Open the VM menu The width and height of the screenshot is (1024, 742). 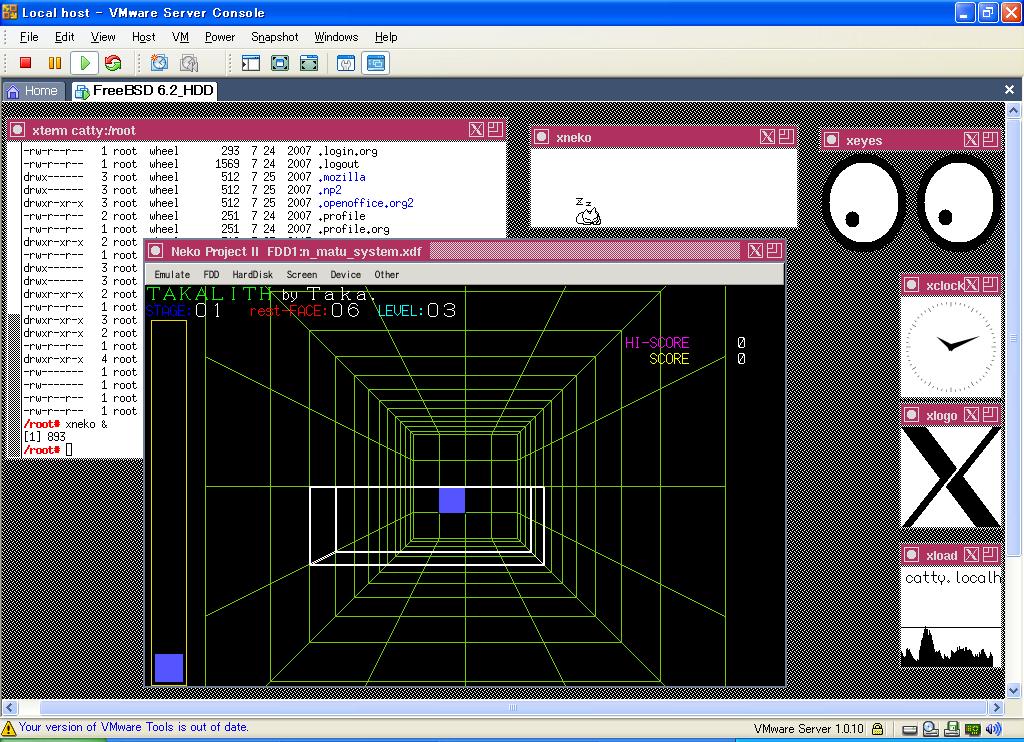click(x=180, y=37)
